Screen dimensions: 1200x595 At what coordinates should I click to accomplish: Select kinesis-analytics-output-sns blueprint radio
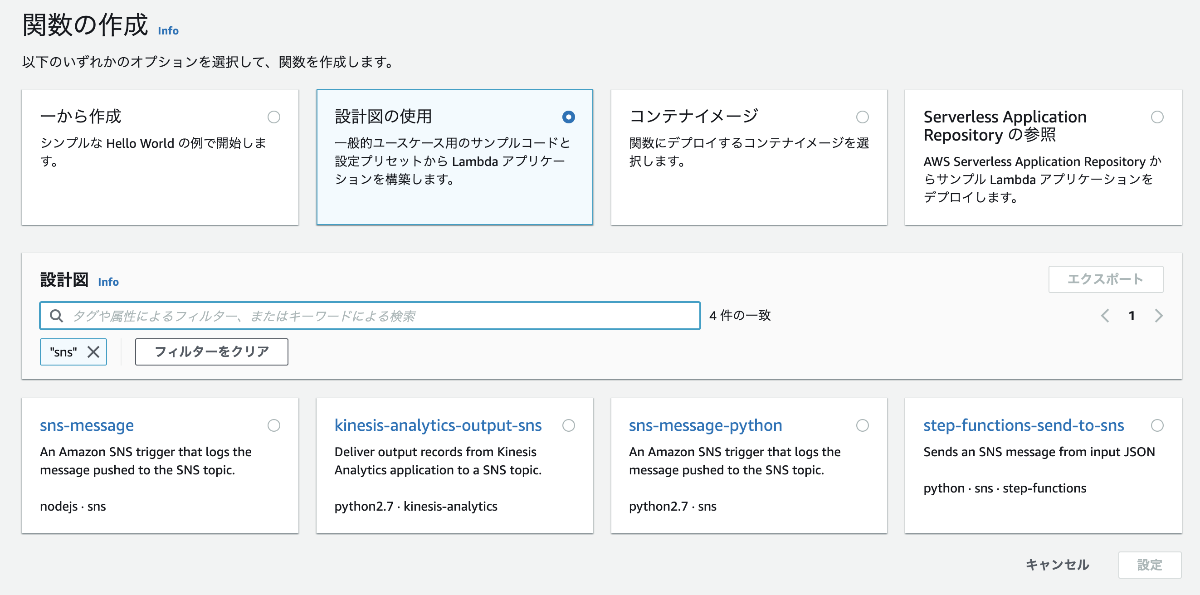569,425
